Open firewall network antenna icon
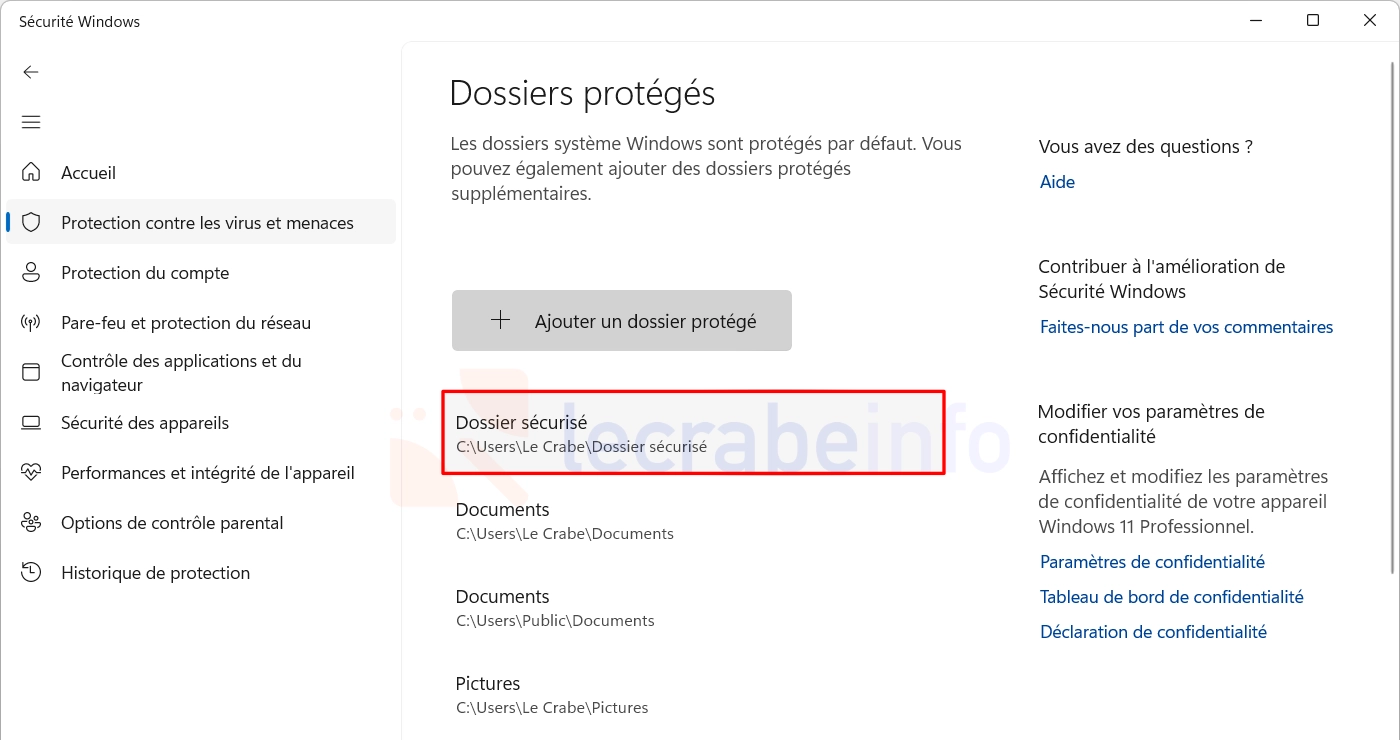1400x740 pixels. click(x=31, y=322)
